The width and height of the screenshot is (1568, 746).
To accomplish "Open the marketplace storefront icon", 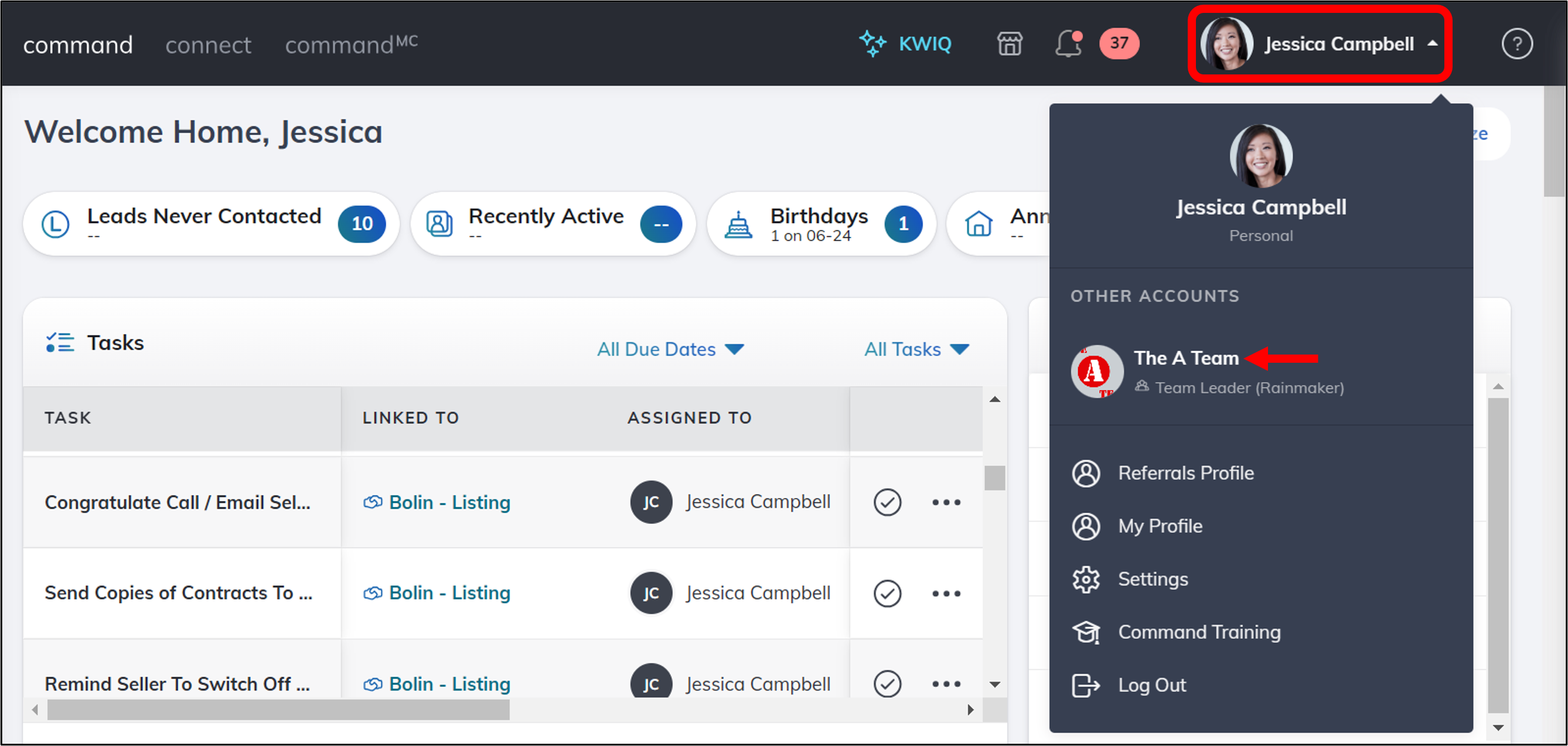I will click(x=1009, y=44).
